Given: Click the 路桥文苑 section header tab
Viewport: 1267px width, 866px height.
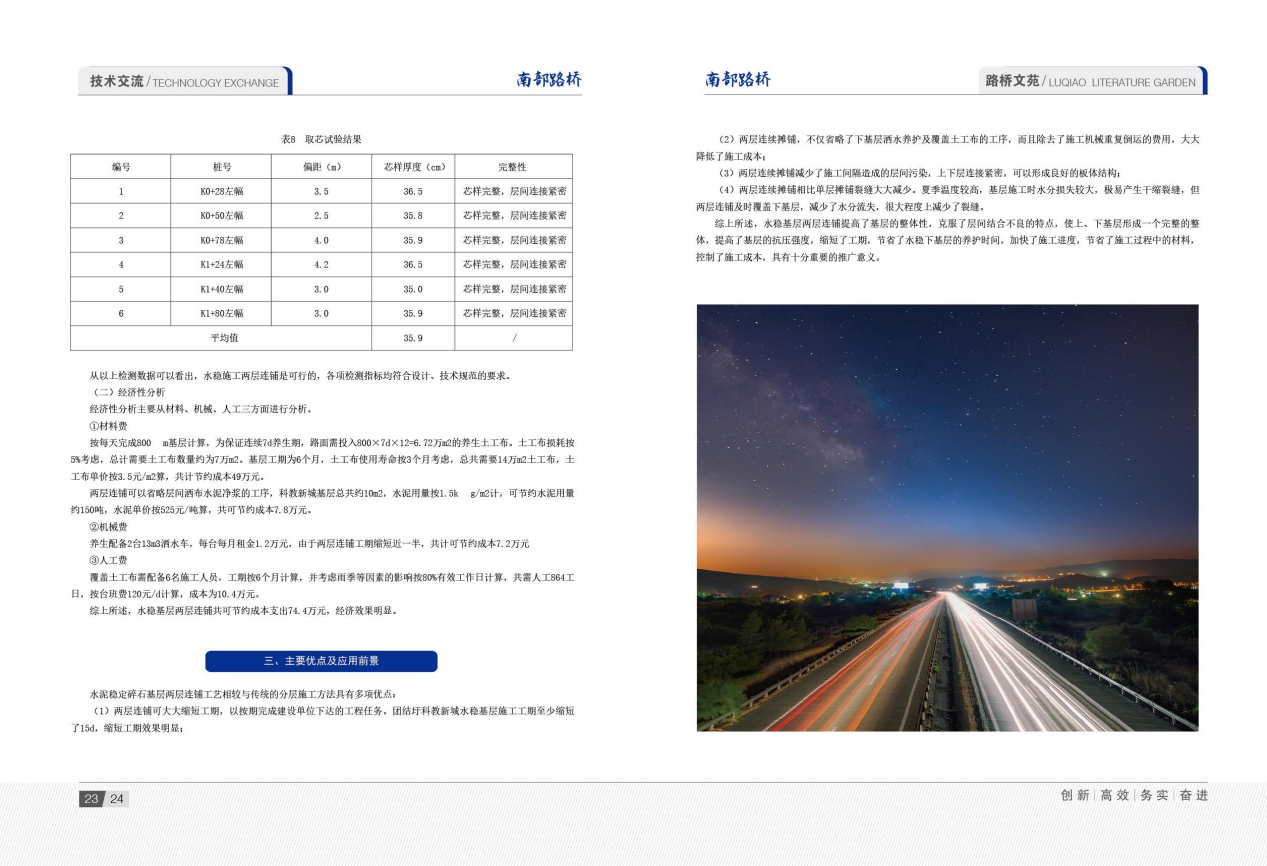Looking at the screenshot, I should 1091,81.
